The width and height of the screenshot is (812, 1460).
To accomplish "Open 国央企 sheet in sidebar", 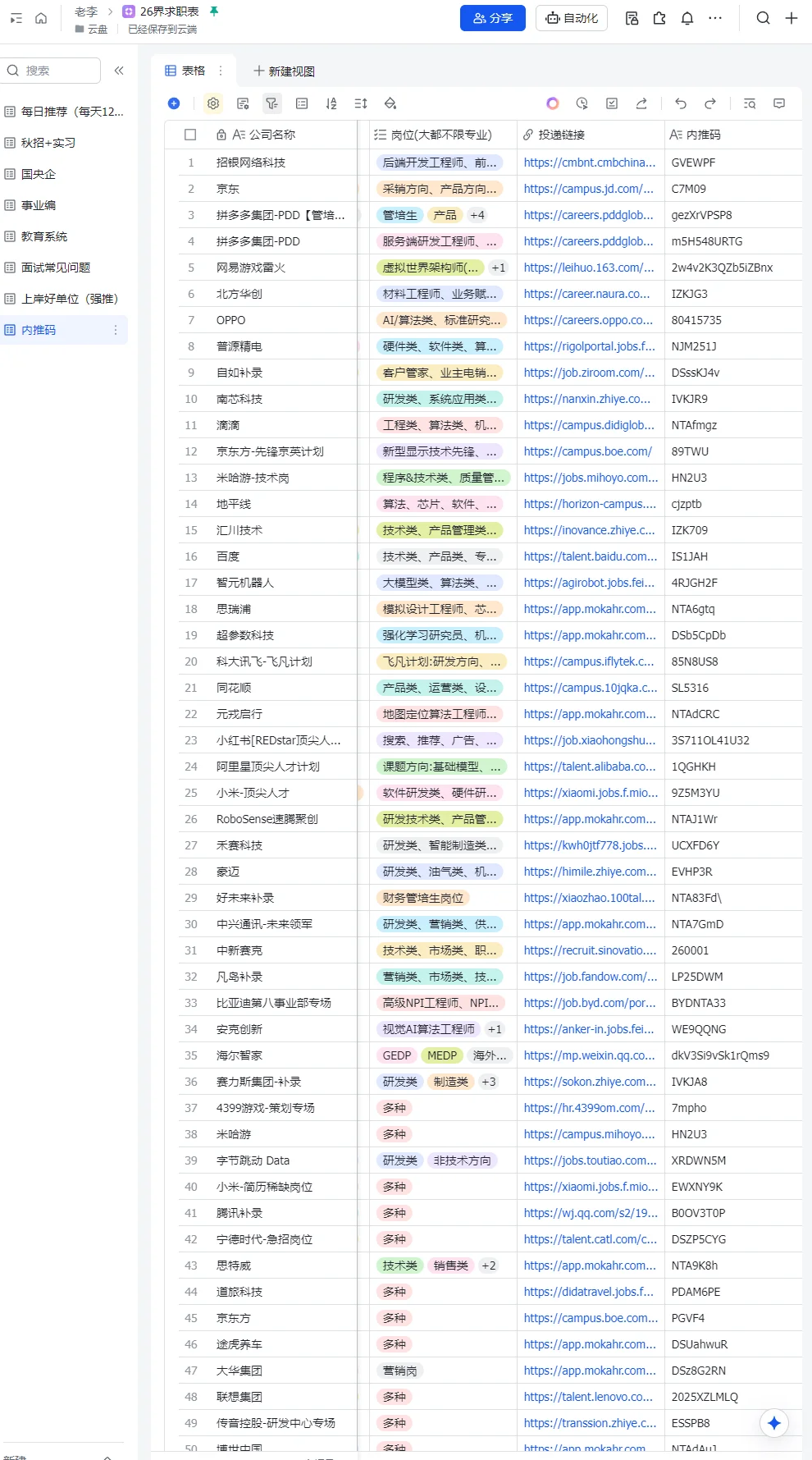I will (64, 174).
